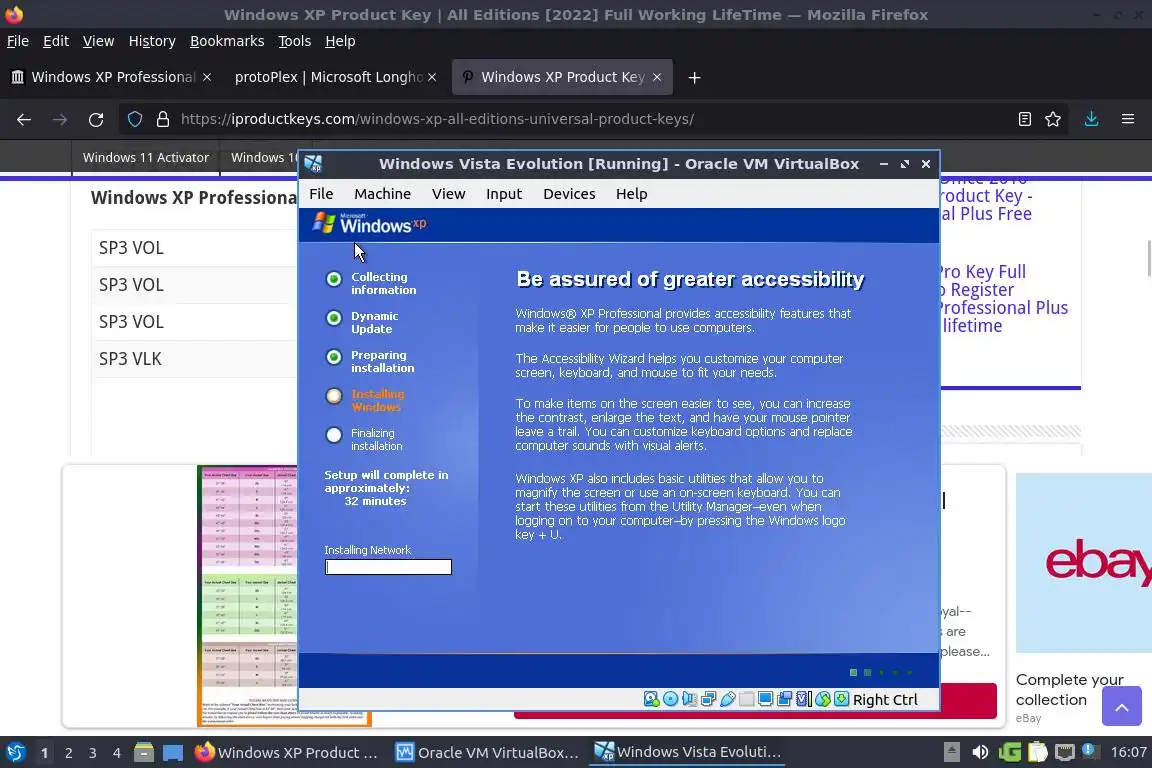
Task: Open the USB devices status icon
Action: (x=727, y=699)
